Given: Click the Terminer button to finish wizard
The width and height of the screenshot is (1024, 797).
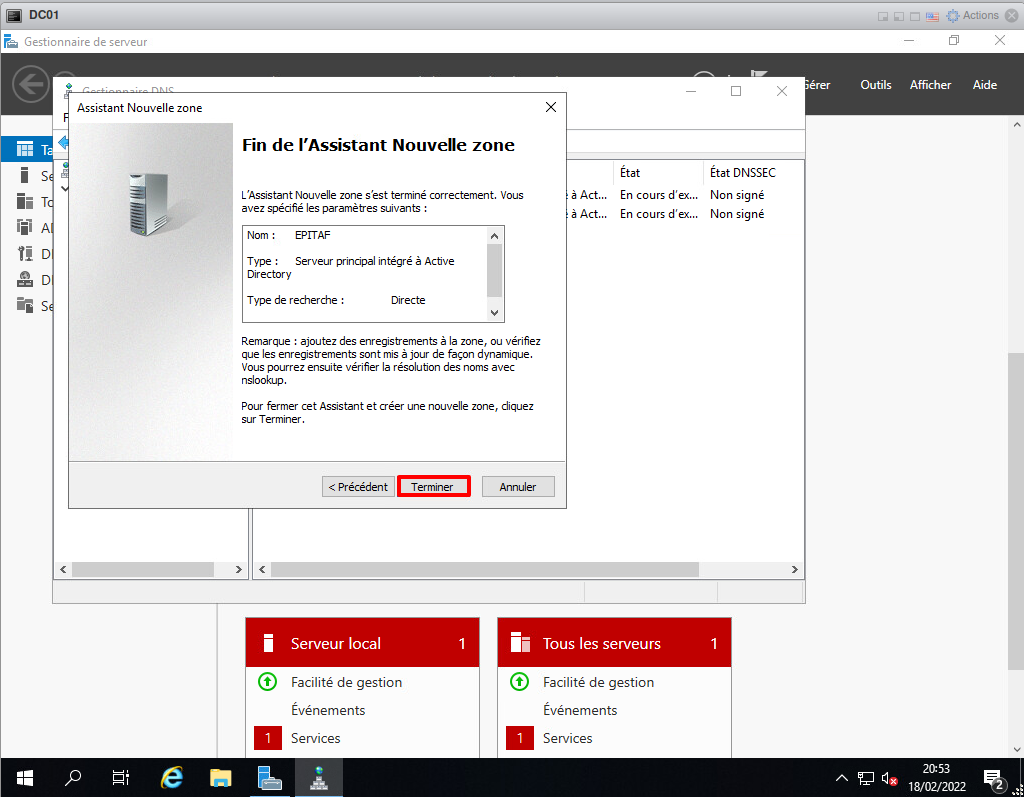Looking at the screenshot, I should coord(433,487).
